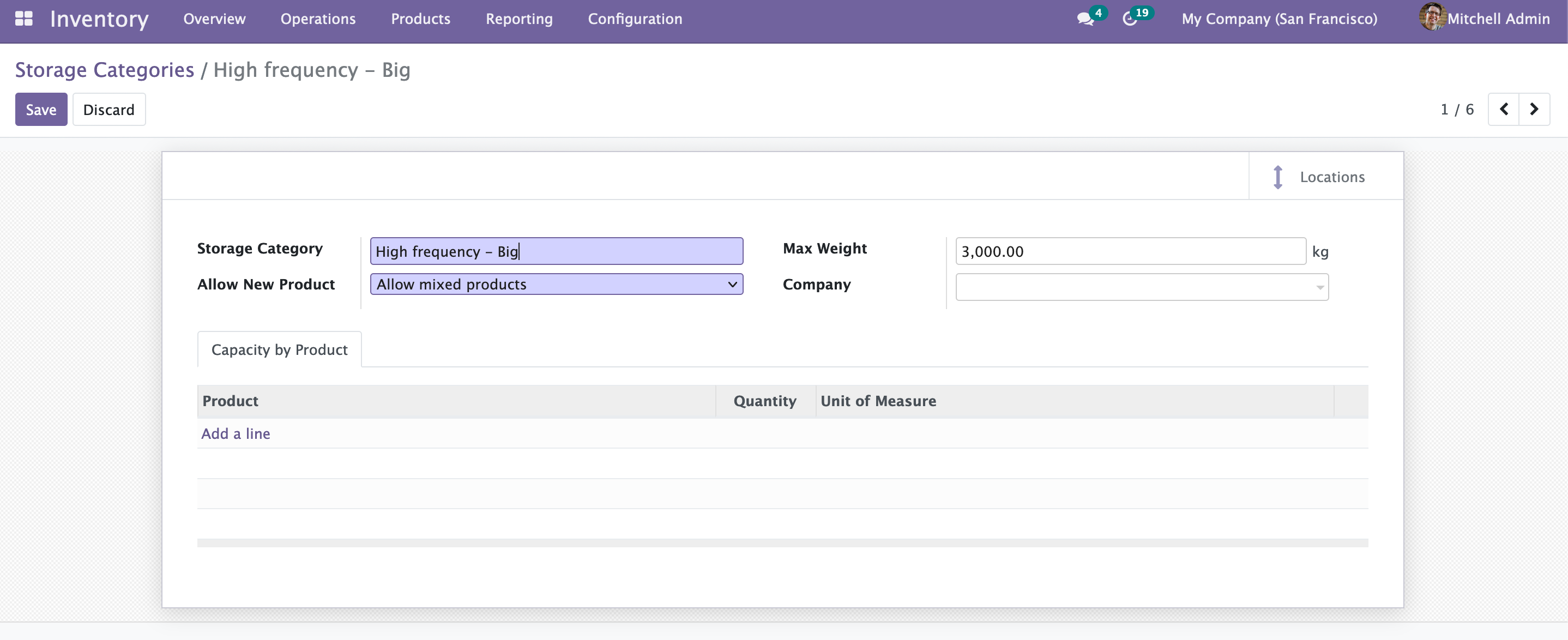Open the Locations stat button
Viewport: 1568px width, 640px height.
click(x=1326, y=177)
